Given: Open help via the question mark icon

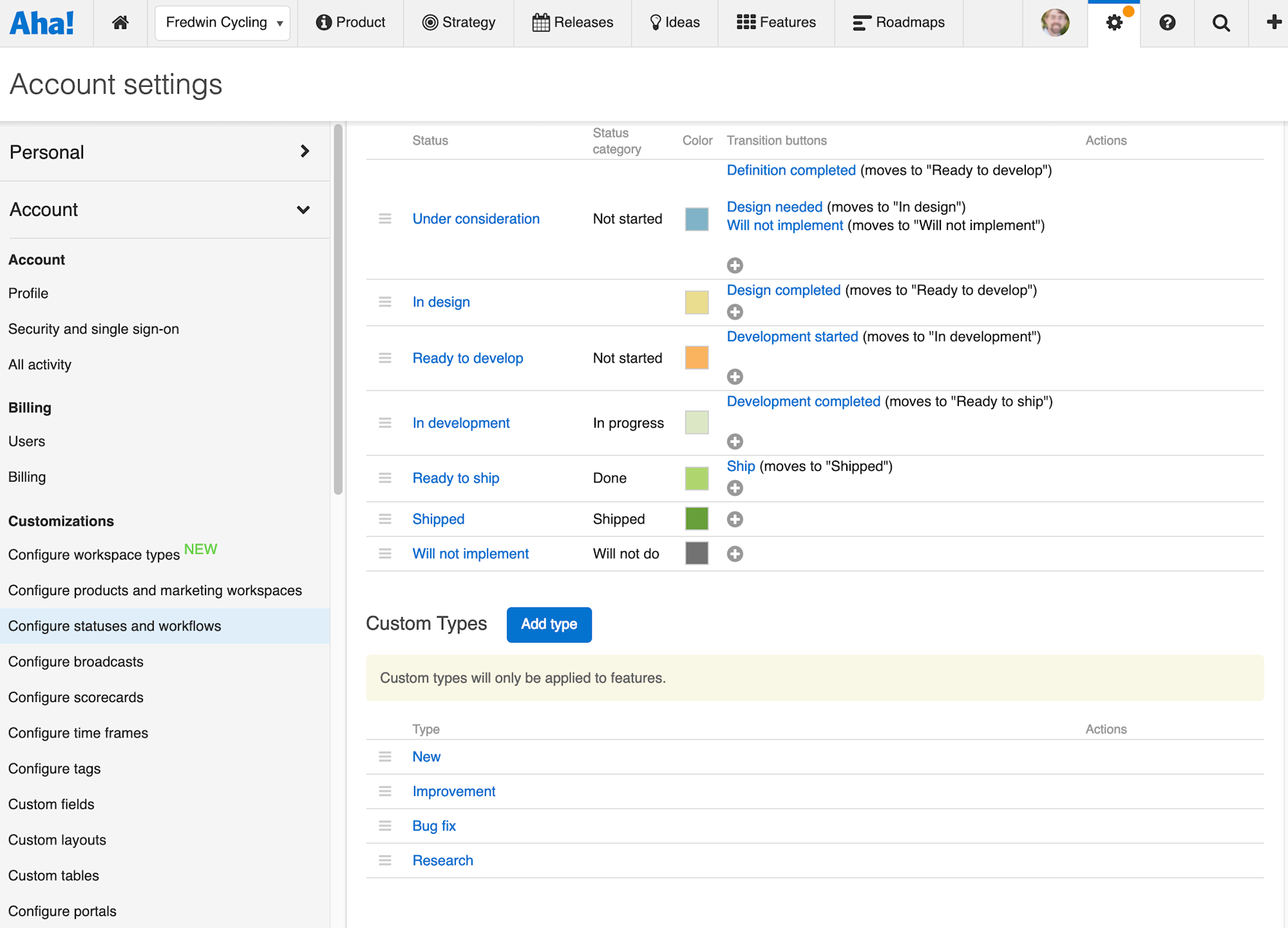Looking at the screenshot, I should [x=1168, y=22].
